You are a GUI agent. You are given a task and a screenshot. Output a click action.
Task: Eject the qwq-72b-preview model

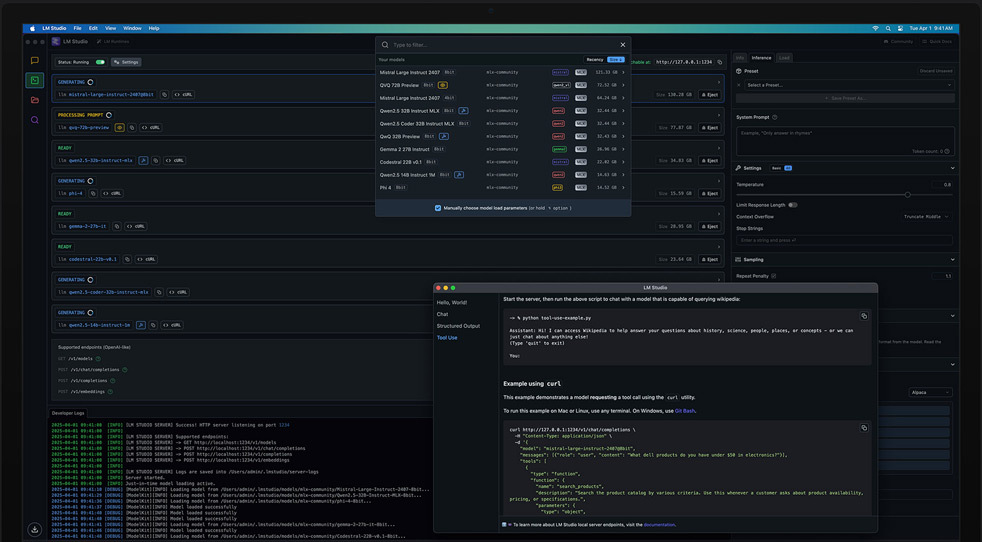coord(709,128)
